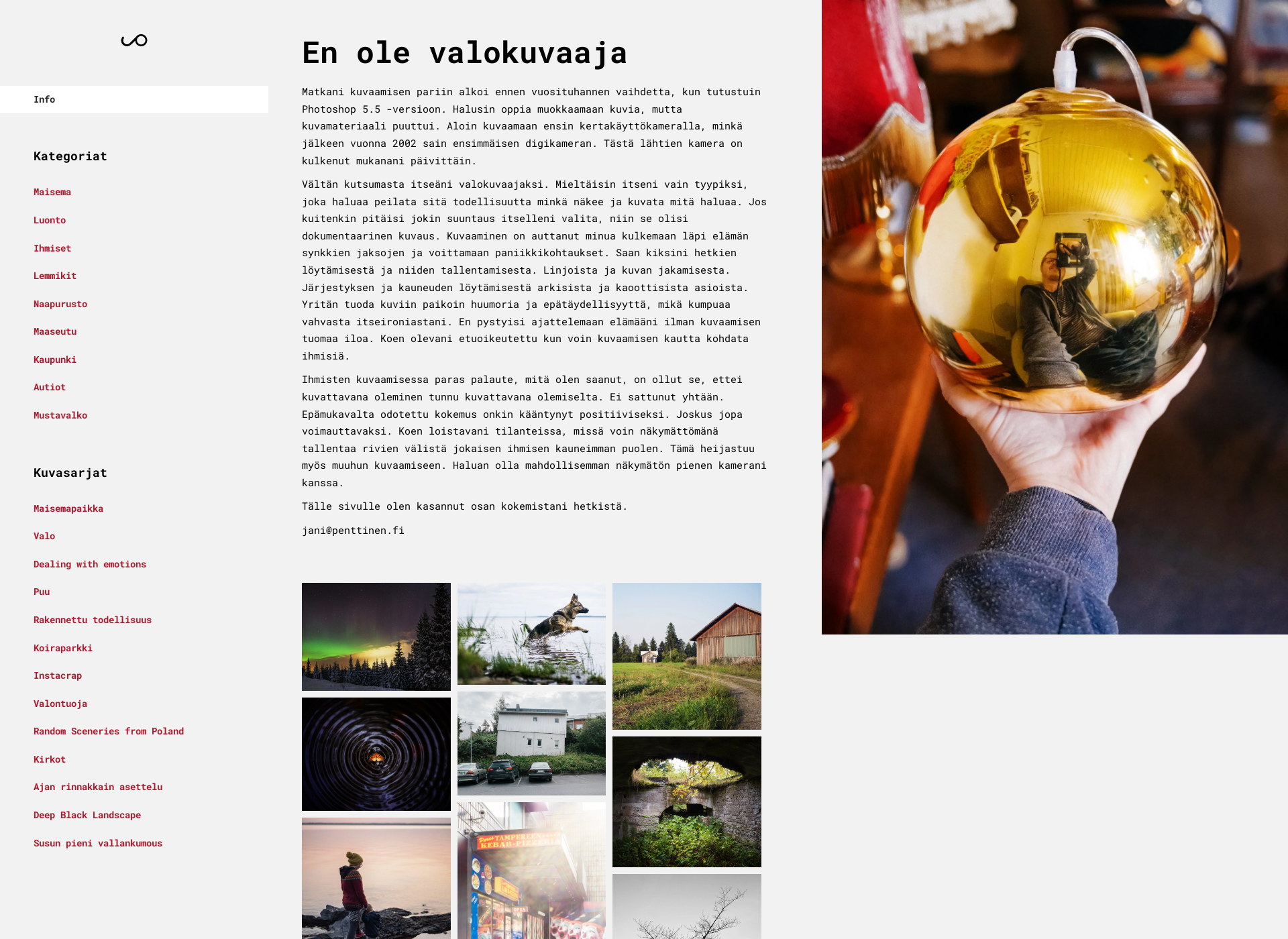Select the Maisema category link
1288x939 pixels.
click(52, 191)
